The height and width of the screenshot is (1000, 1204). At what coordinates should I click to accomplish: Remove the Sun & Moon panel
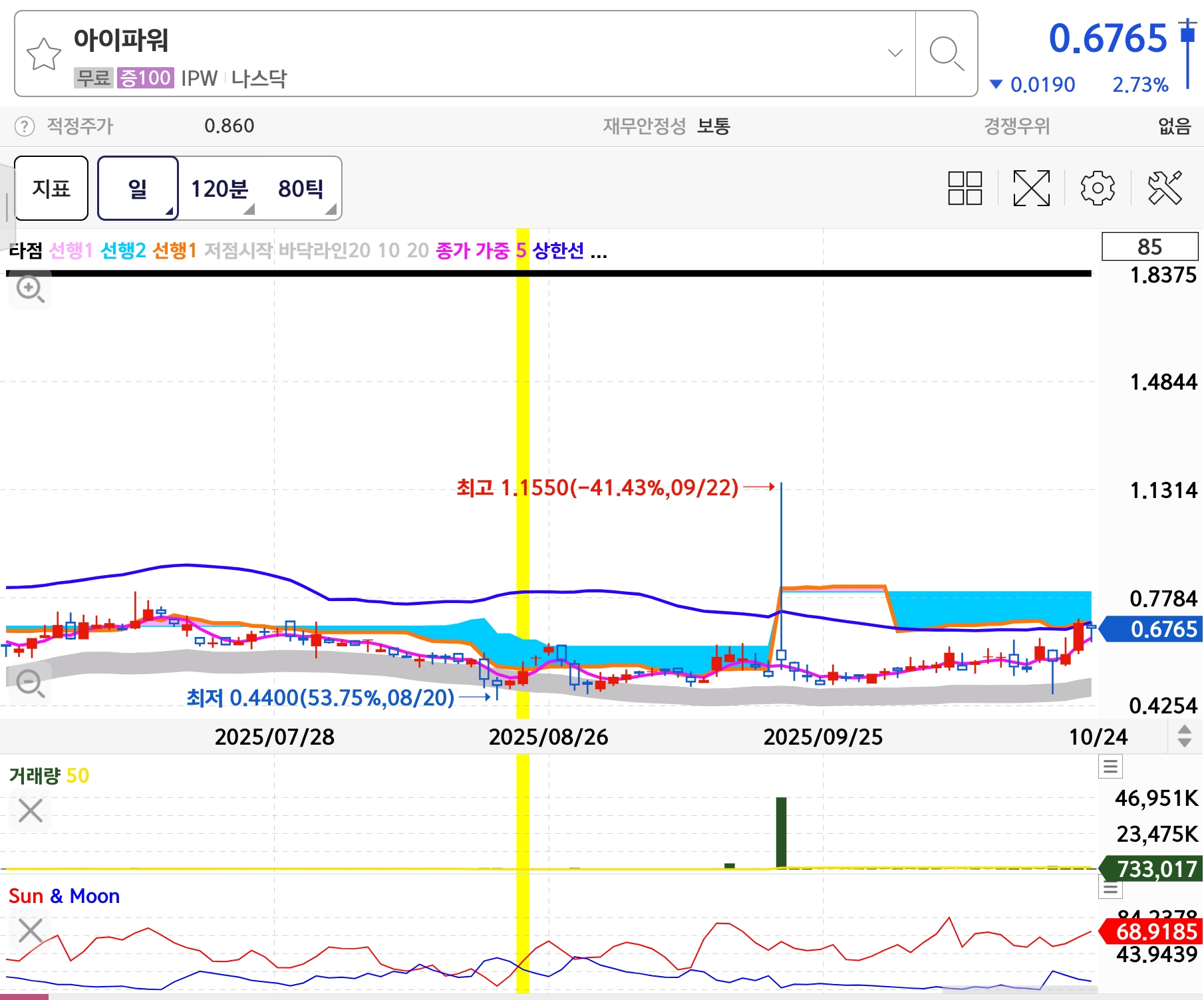tap(31, 931)
